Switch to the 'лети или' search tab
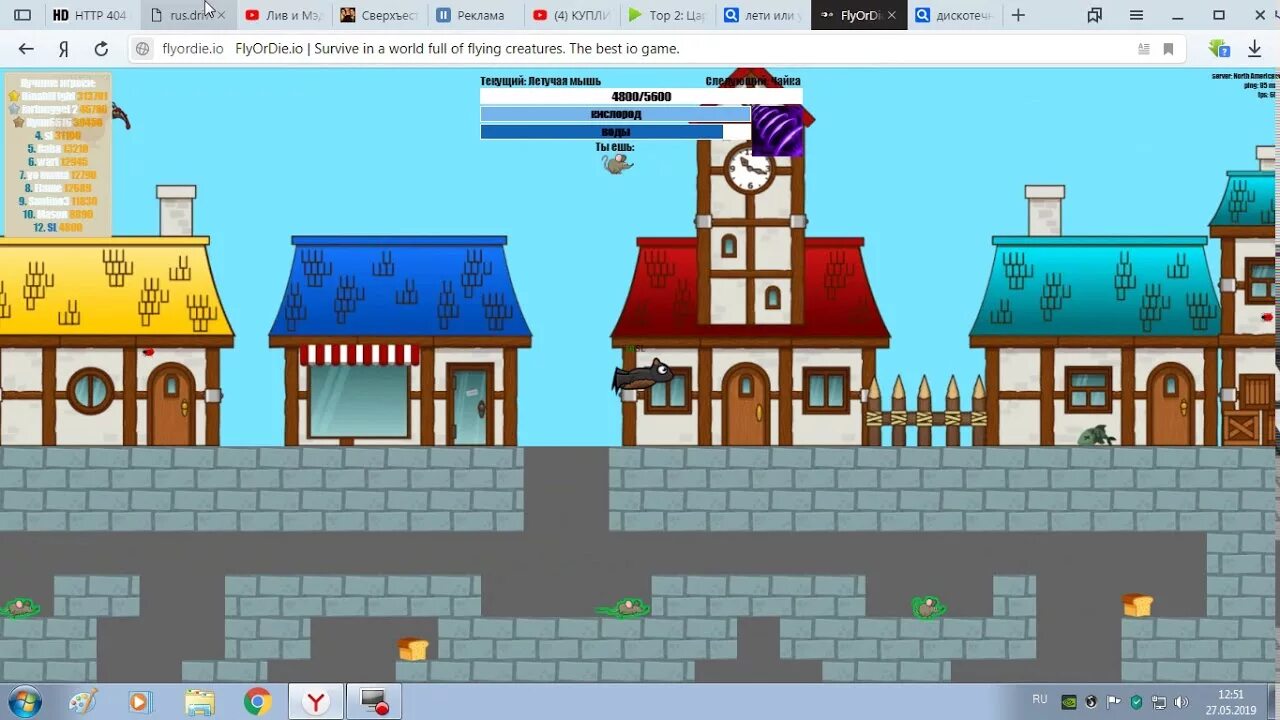Screen dimensions: 1280x720 pos(763,15)
